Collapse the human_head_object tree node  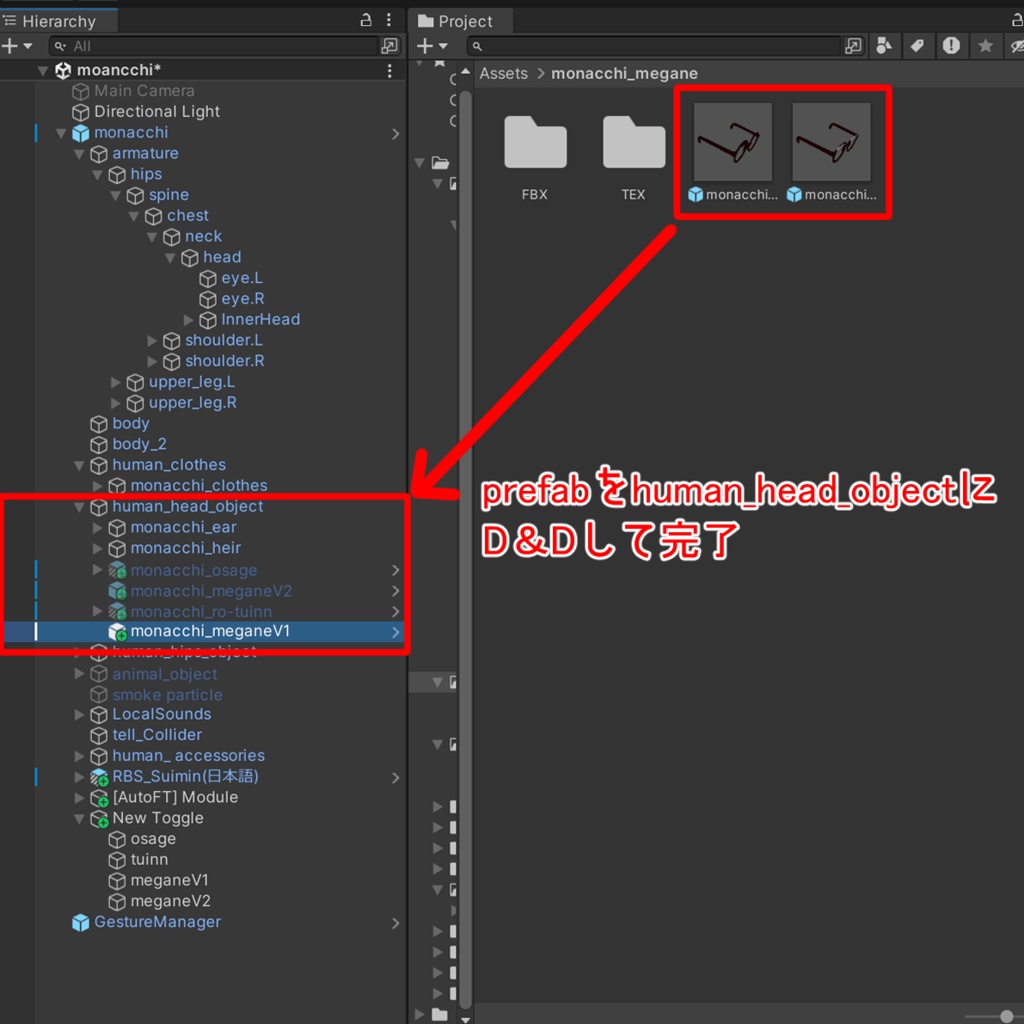79,507
